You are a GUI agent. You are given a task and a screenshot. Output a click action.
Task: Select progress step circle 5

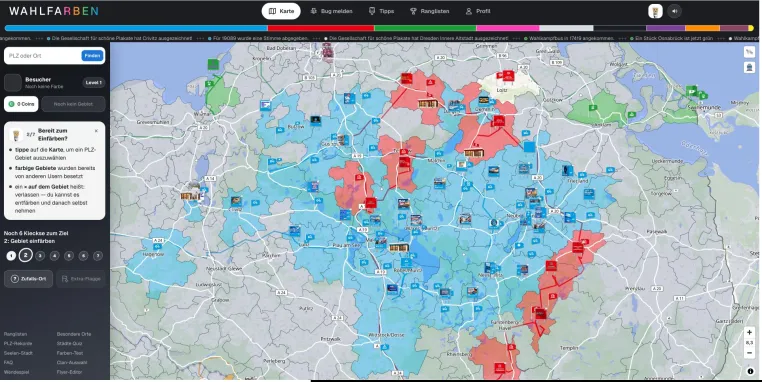pos(69,256)
